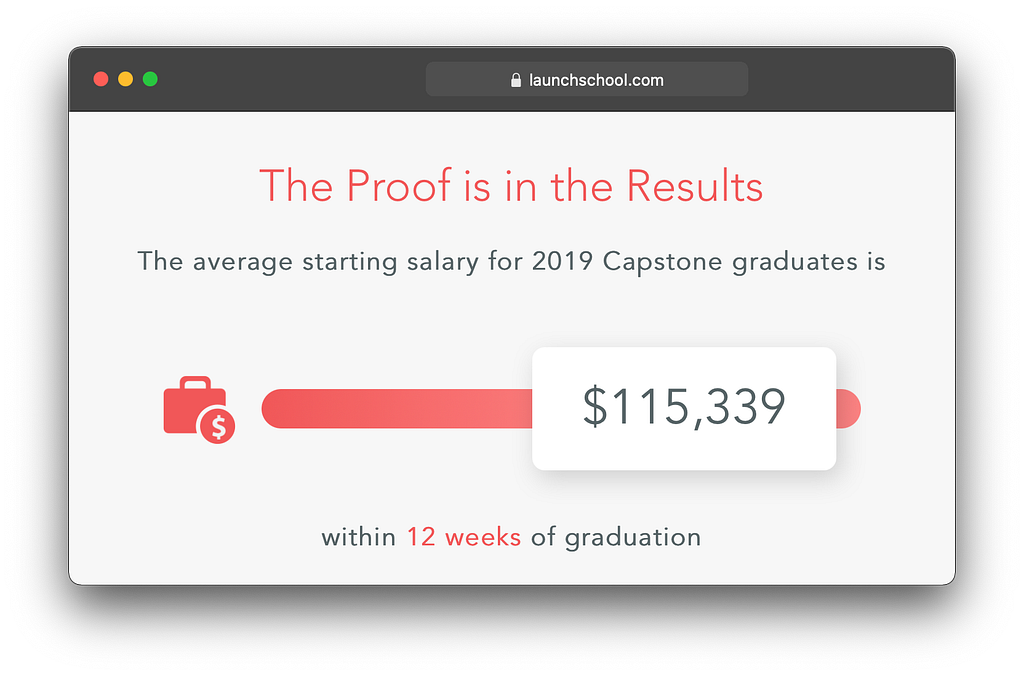The height and width of the screenshot is (676, 1024).
Task: Click the red briefcase icon
Action: click(x=195, y=405)
